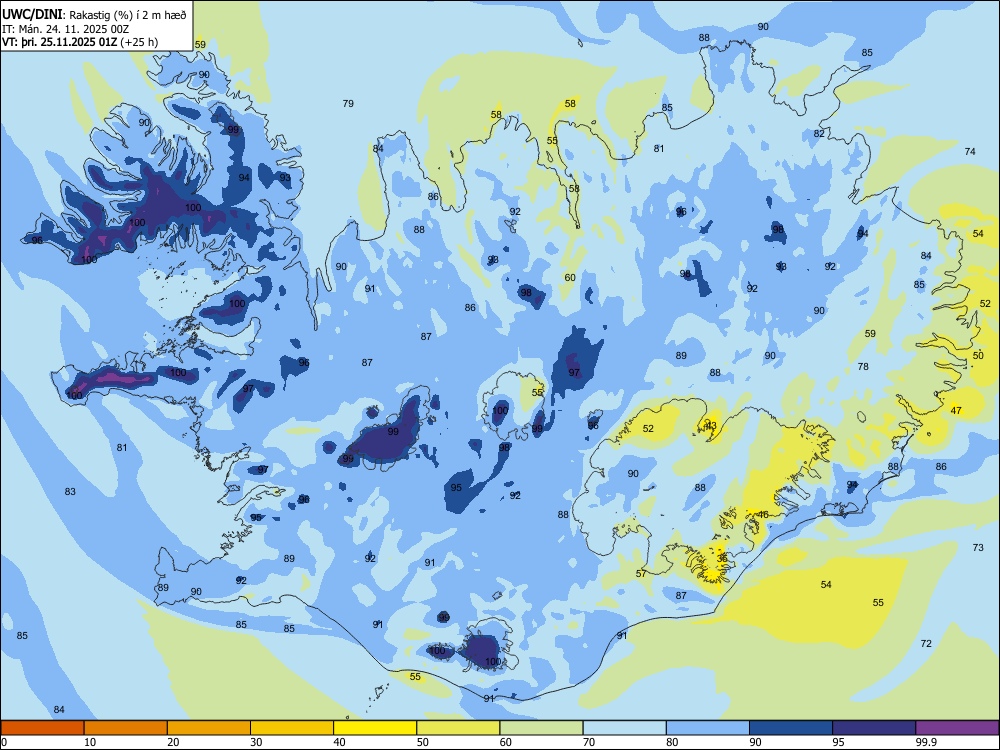Click the '95' legend scale label

pos(838,742)
